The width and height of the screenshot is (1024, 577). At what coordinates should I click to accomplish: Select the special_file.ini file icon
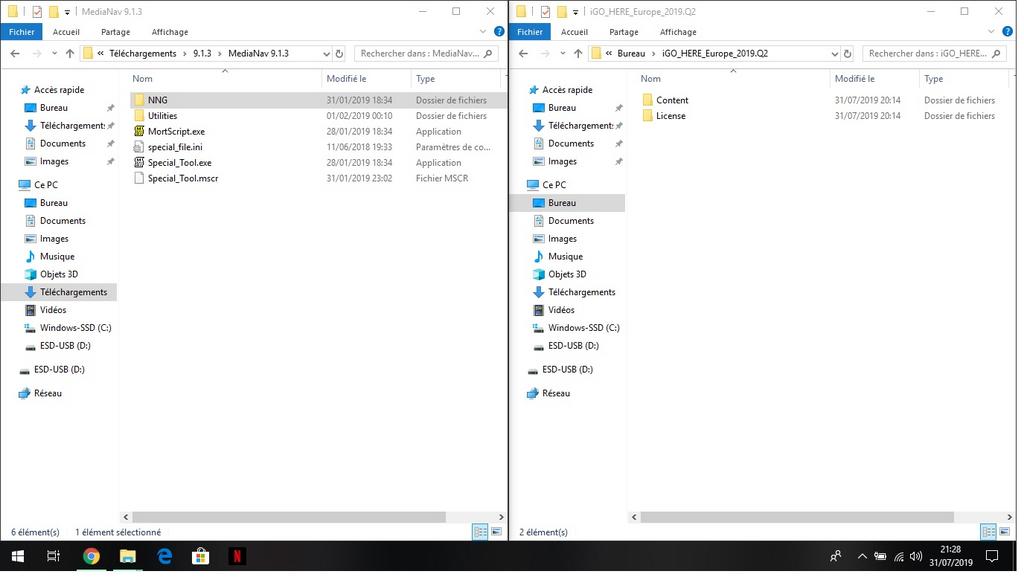click(138, 147)
